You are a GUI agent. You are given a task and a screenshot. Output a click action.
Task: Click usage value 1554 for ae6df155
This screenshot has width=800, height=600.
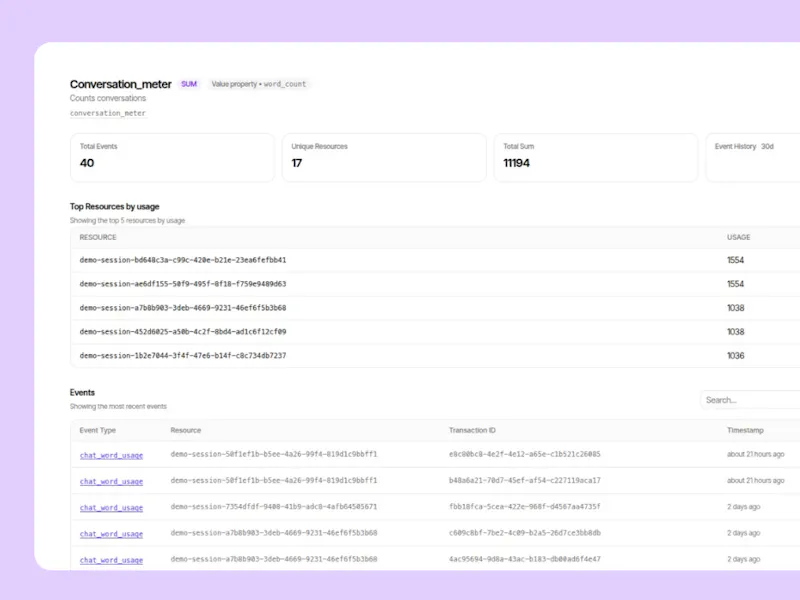[x=735, y=284]
